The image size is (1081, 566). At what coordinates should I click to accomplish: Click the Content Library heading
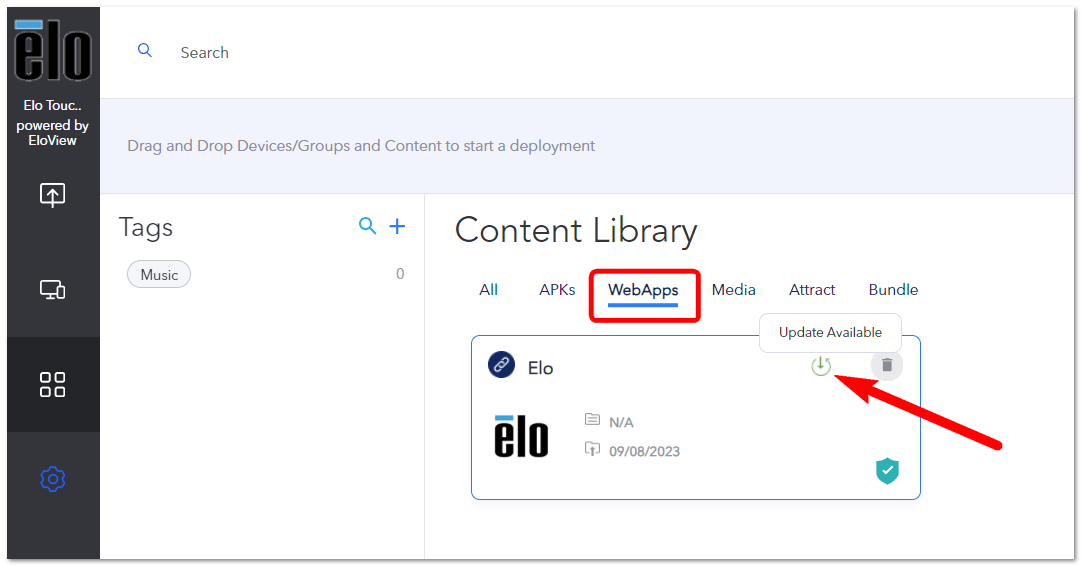point(576,230)
